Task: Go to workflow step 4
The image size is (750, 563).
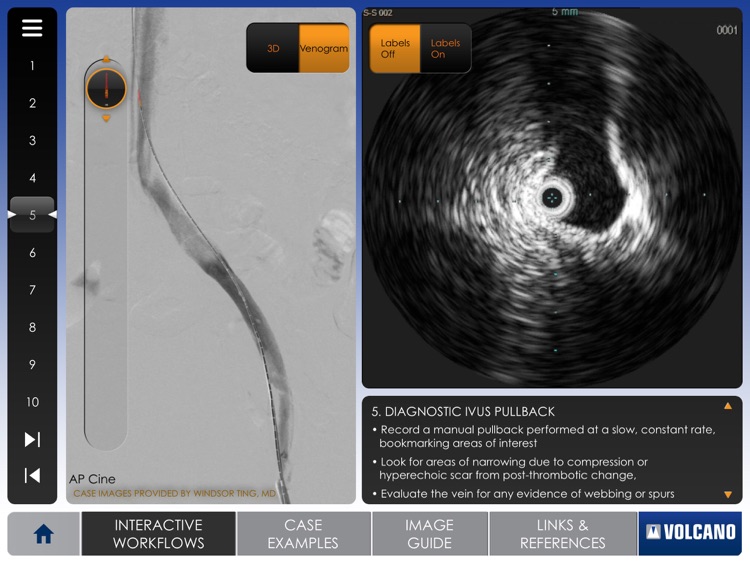Action: [x=32, y=178]
